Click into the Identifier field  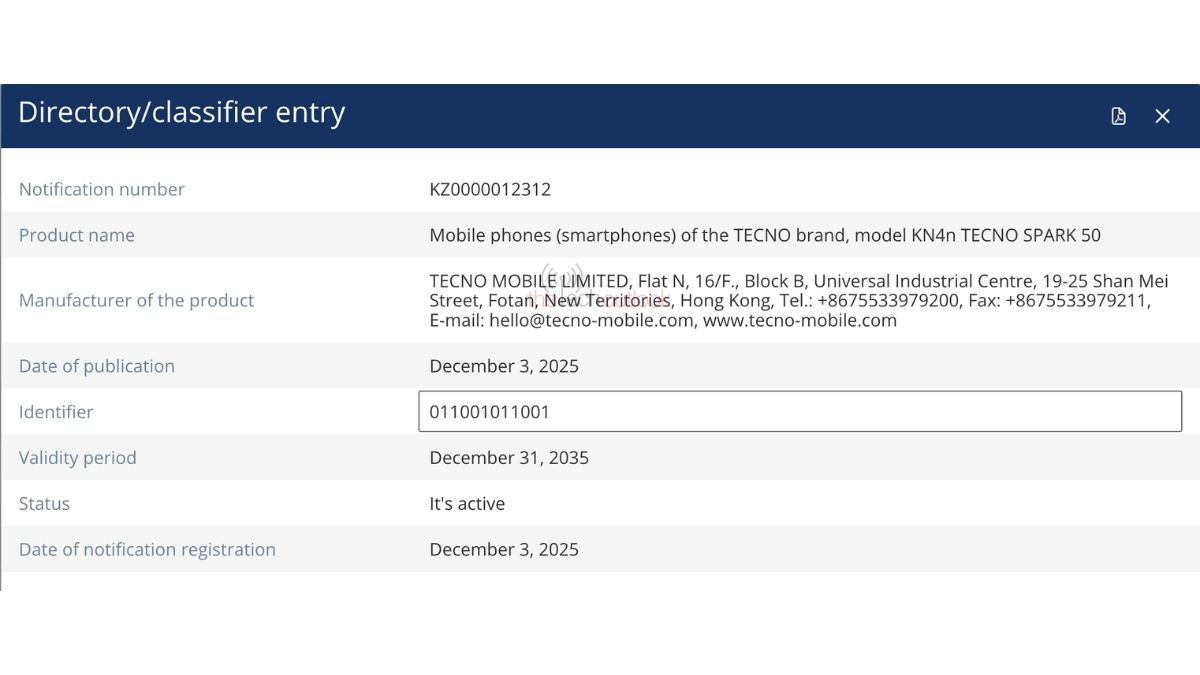pos(800,411)
